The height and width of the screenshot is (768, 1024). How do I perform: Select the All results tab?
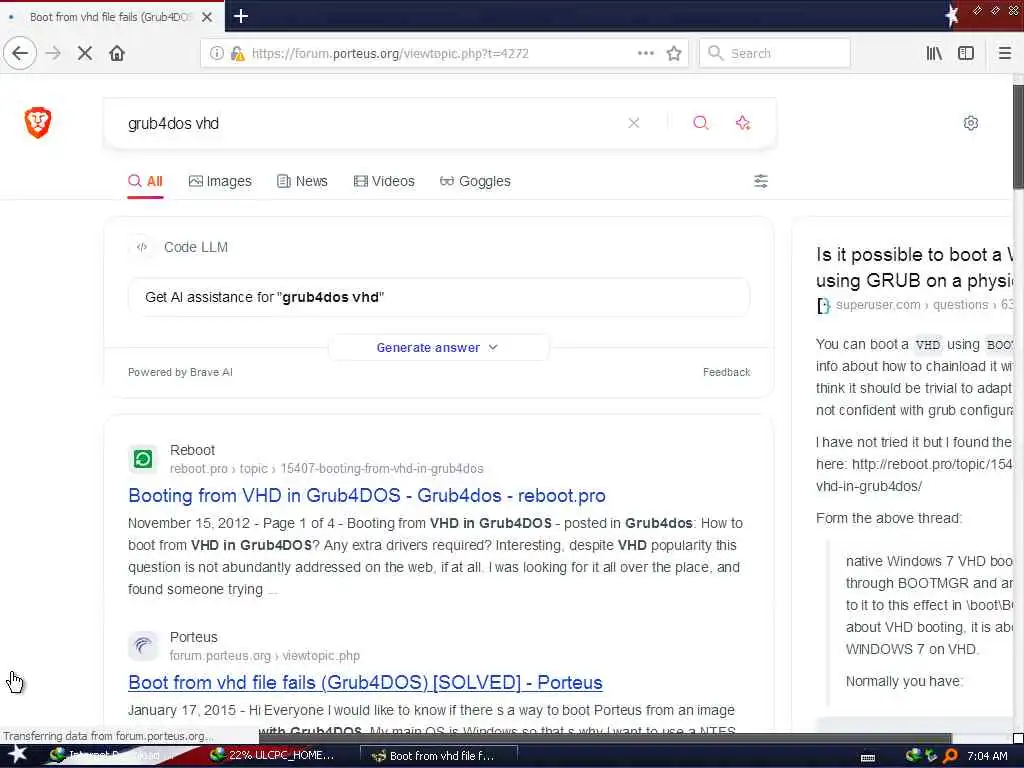[145, 181]
